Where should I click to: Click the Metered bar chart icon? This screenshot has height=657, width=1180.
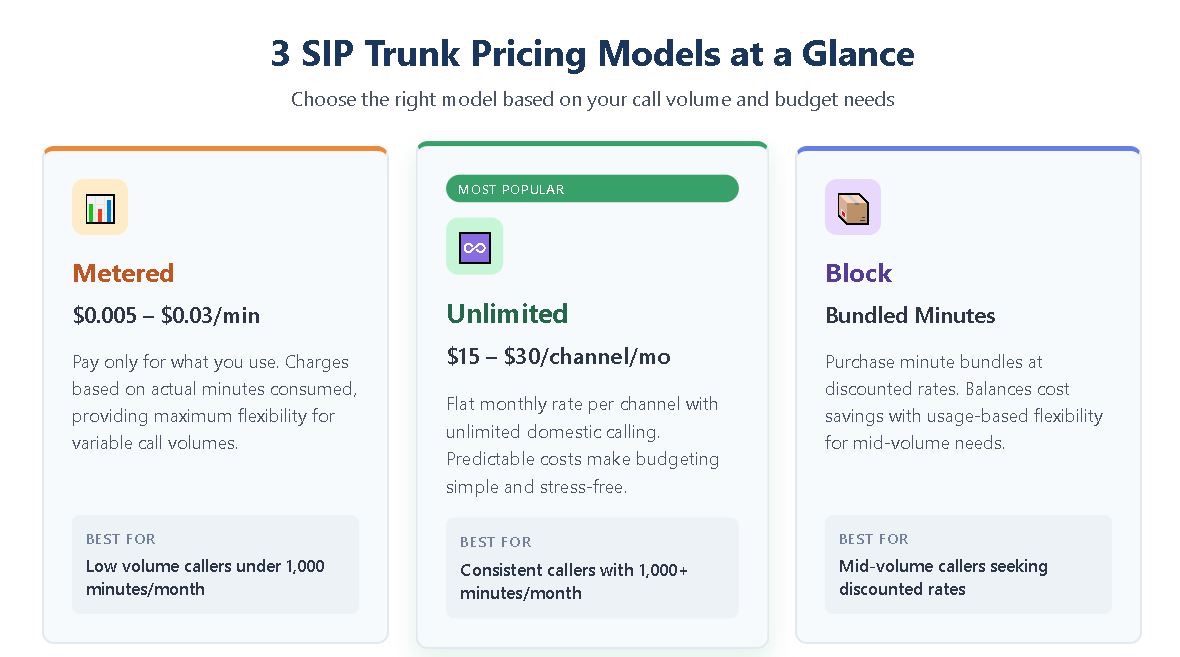pyautogui.click(x=100, y=208)
